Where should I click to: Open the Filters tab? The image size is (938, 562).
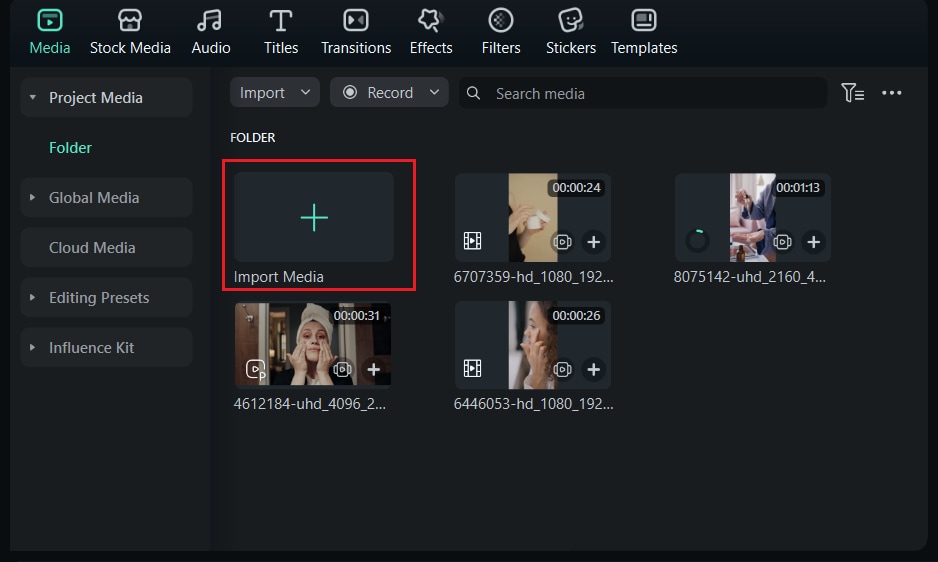[501, 33]
